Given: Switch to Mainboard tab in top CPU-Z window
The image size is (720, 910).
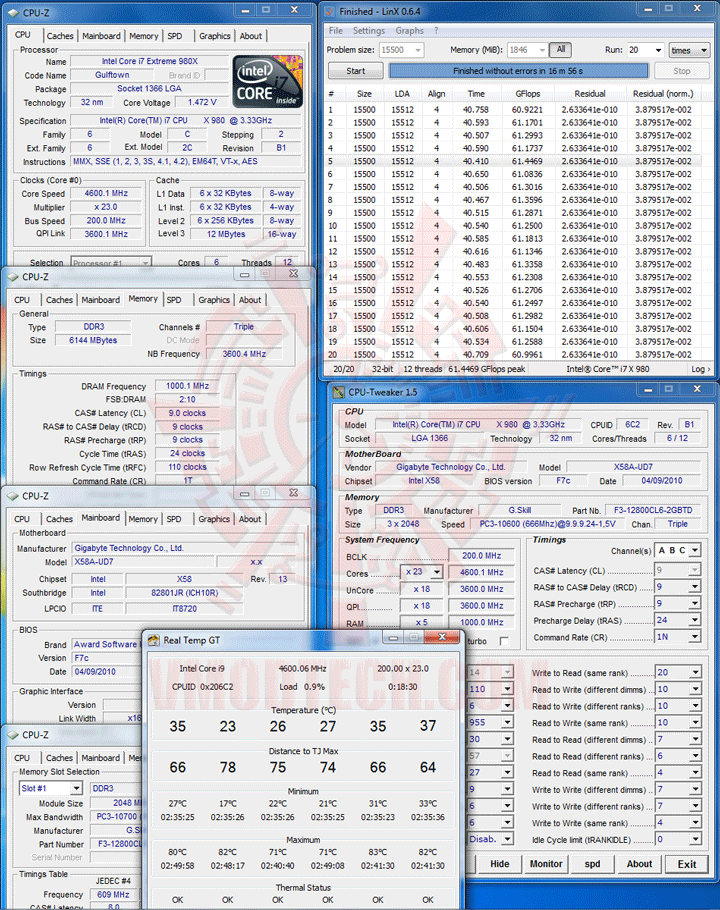Looking at the screenshot, I should tap(101, 36).
